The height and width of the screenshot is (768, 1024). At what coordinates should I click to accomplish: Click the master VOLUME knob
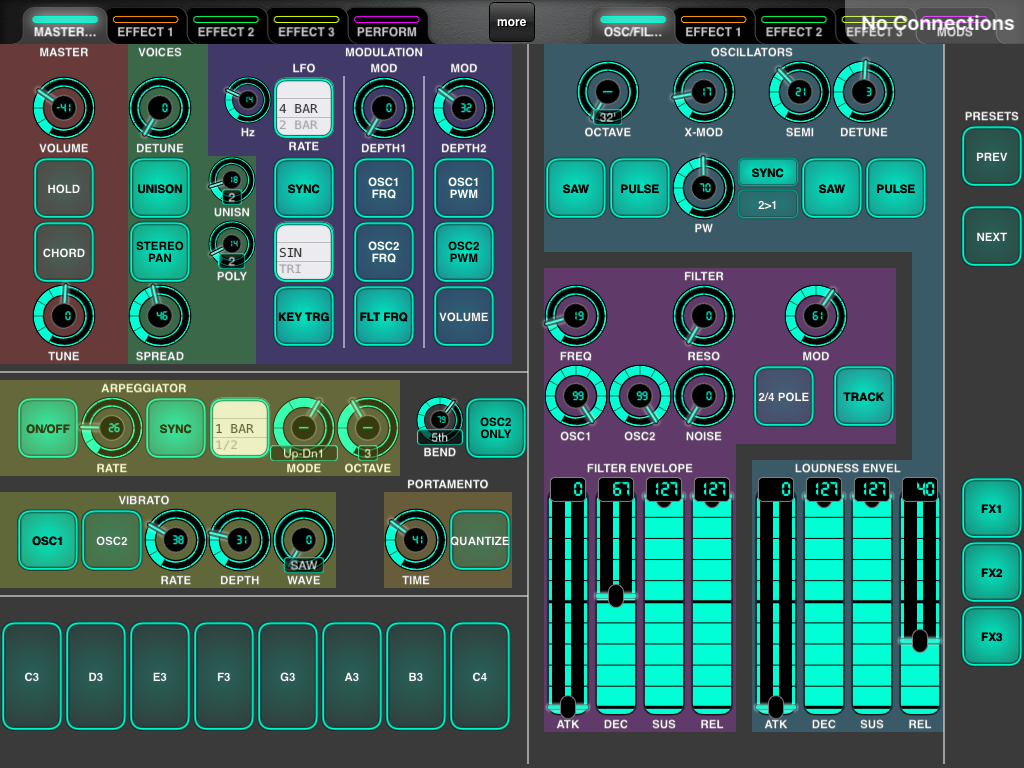[63, 108]
